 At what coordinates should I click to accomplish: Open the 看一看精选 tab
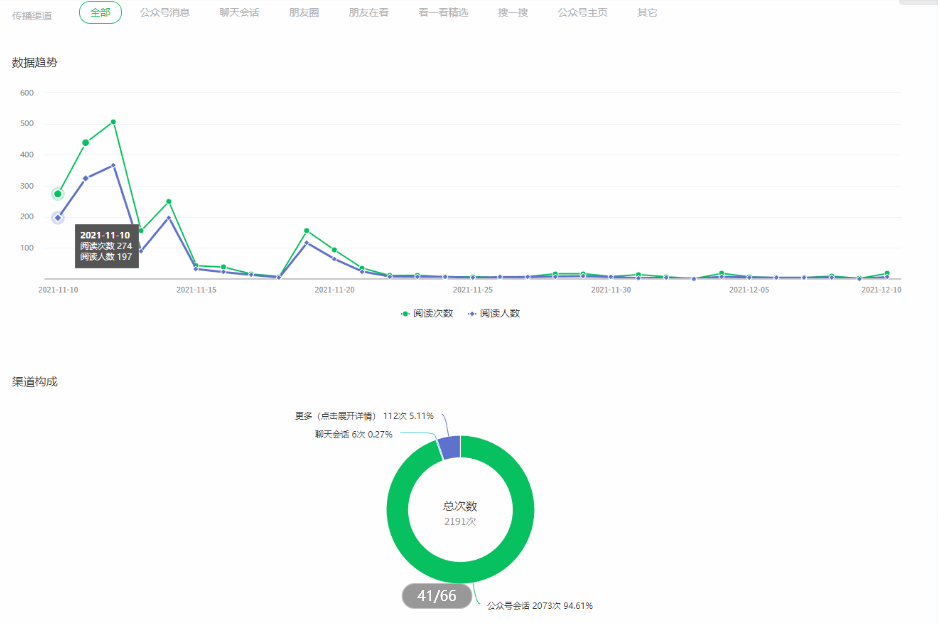pos(443,13)
